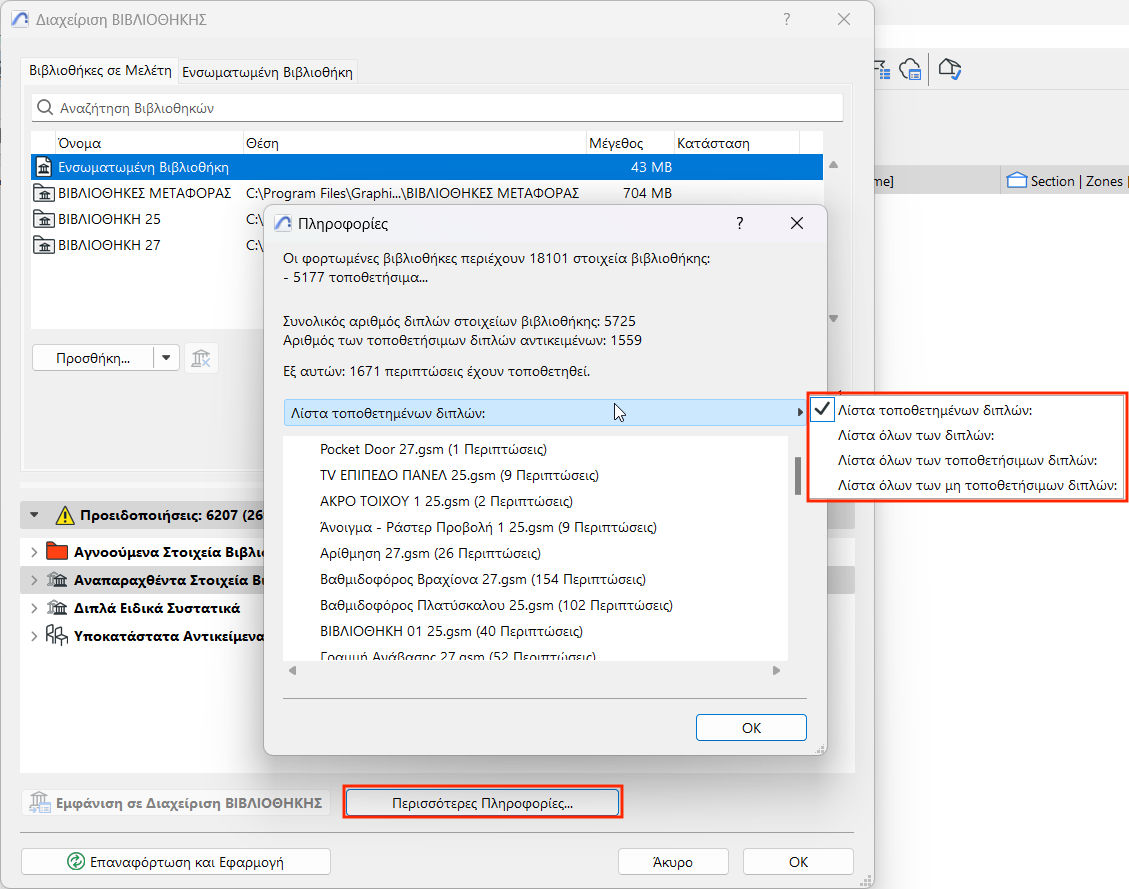Image resolution: width=1129 pixels, height=889 pixels.
Task: Open Section | Zones tab in background window
Action: pyautogui.click(x=1064, y=181)
